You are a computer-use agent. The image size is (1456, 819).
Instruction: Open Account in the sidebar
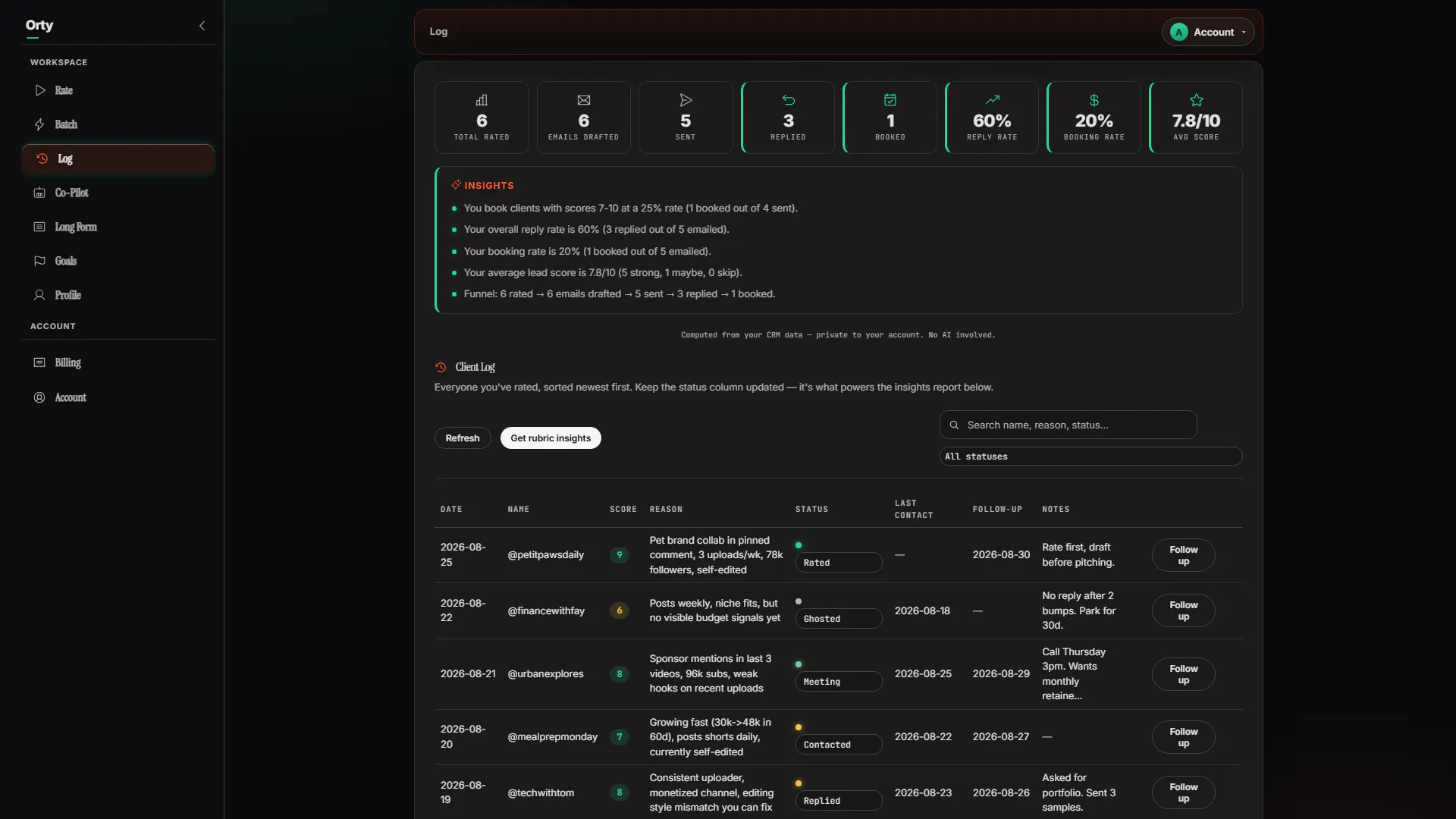118,397
